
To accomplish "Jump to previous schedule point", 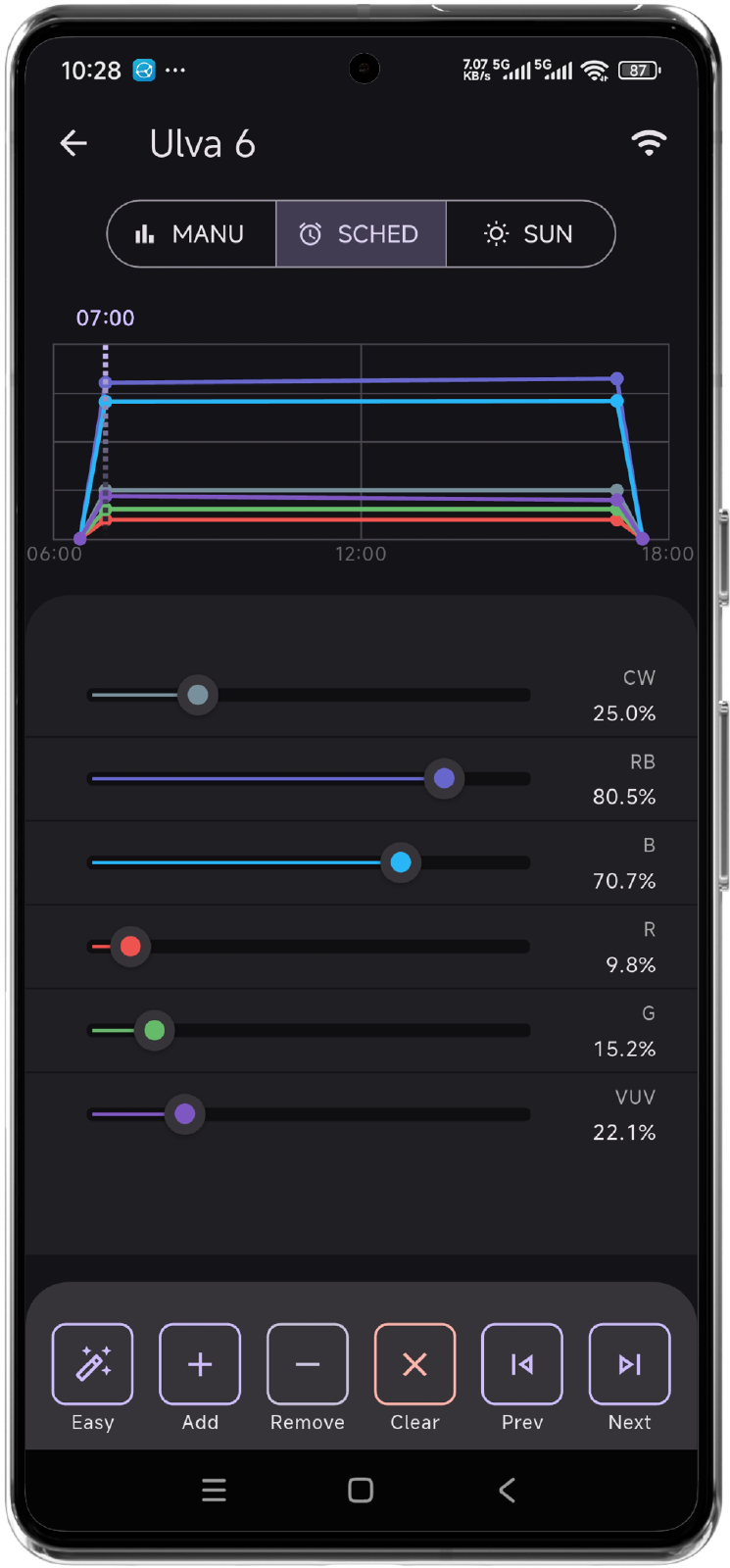I will 522,1364.
